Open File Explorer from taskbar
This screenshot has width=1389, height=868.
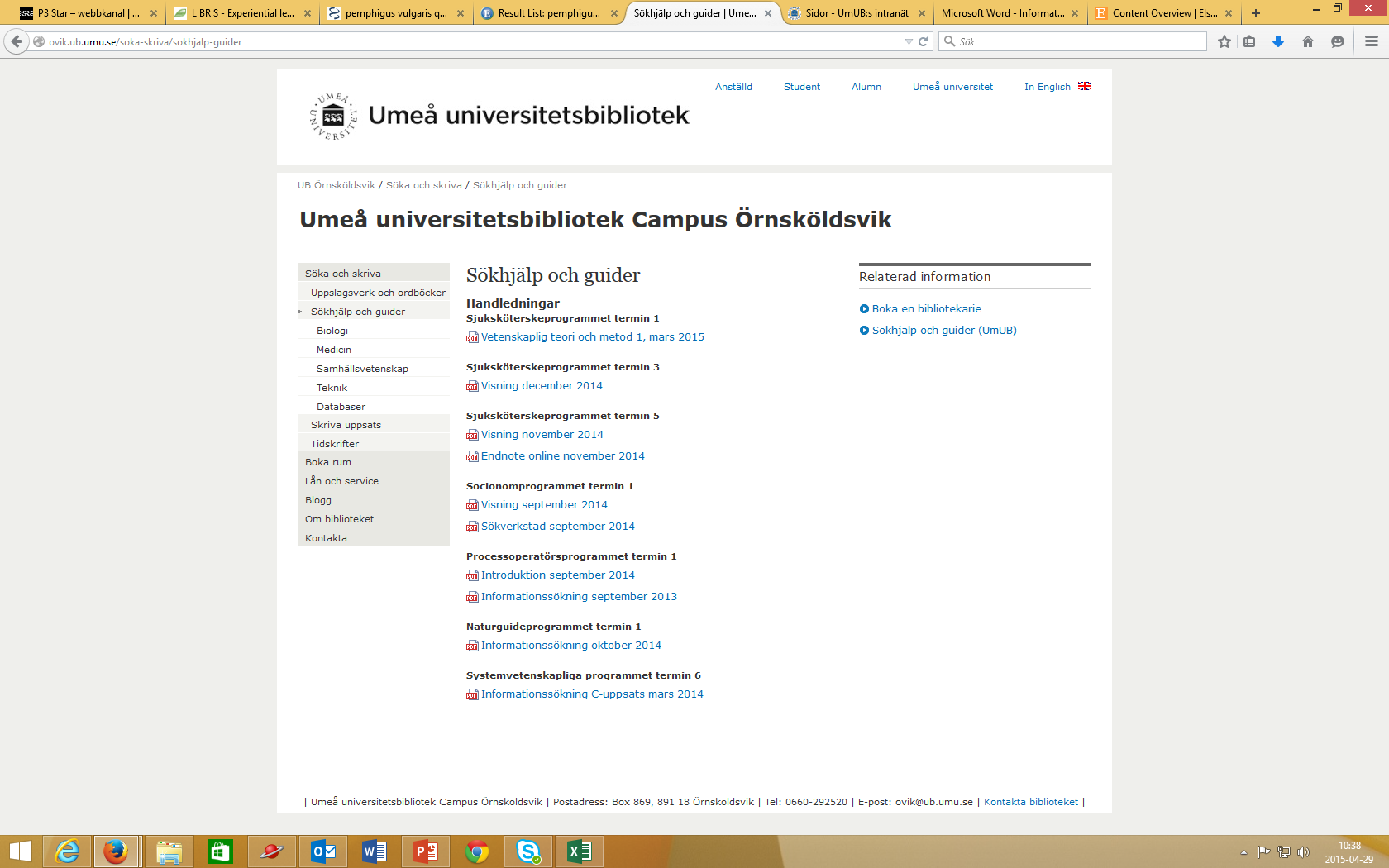pos(169,851)
